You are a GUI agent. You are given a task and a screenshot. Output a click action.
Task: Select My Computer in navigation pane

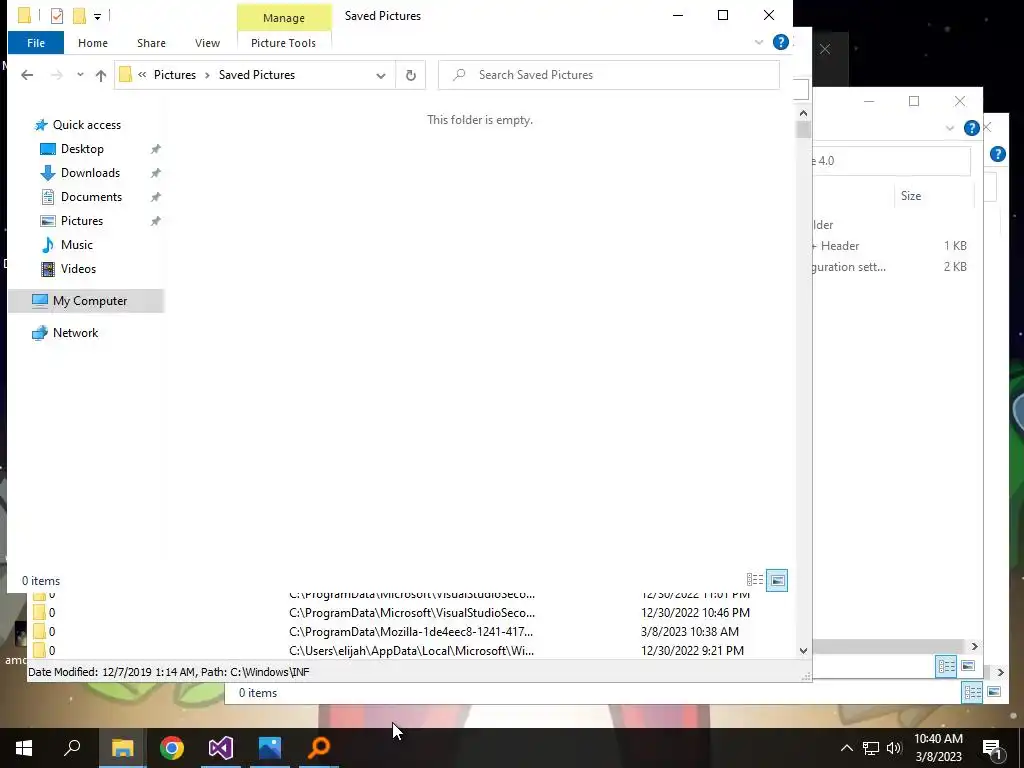86,301
